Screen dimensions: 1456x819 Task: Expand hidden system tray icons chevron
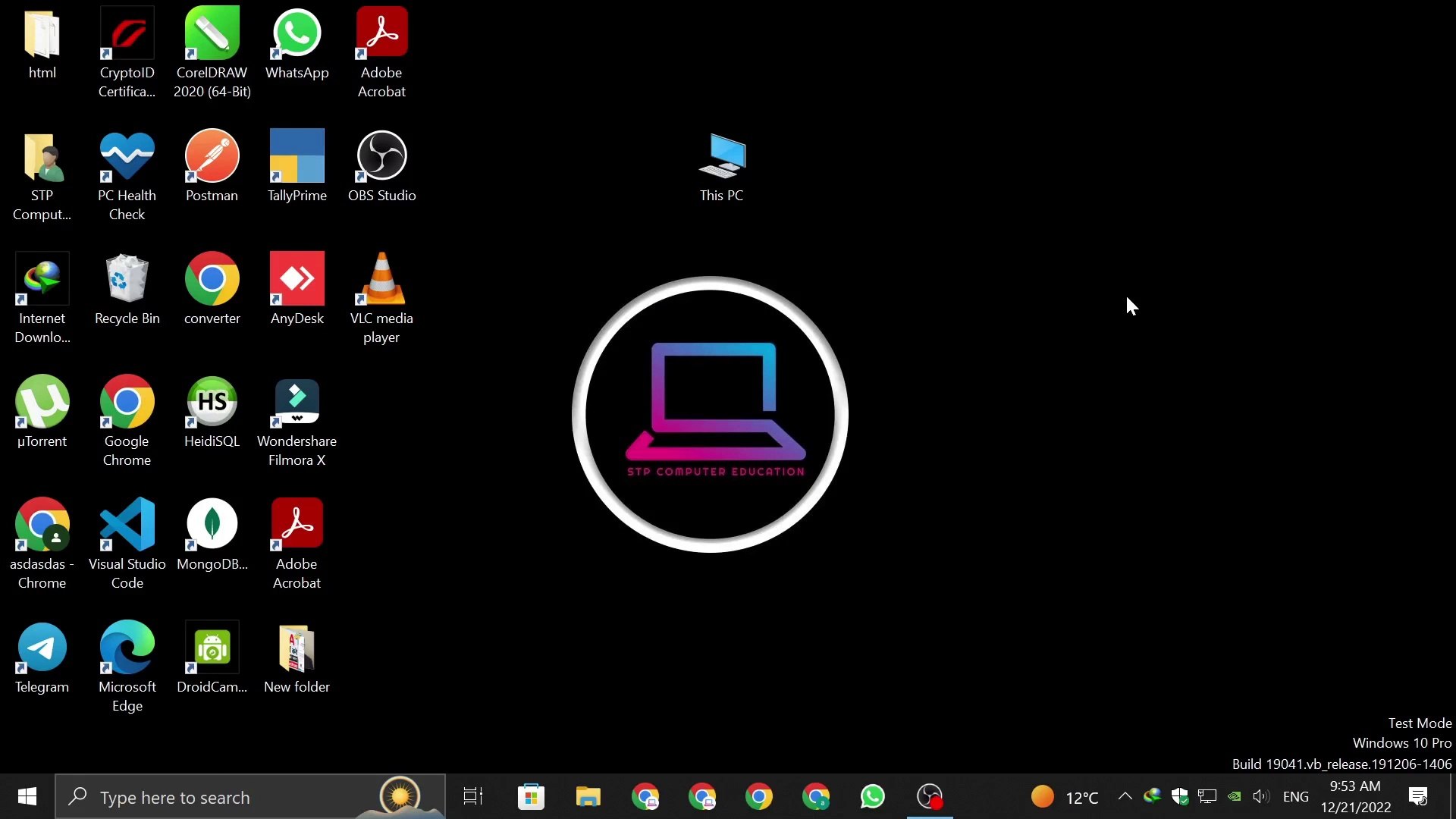click(1125, 796)
